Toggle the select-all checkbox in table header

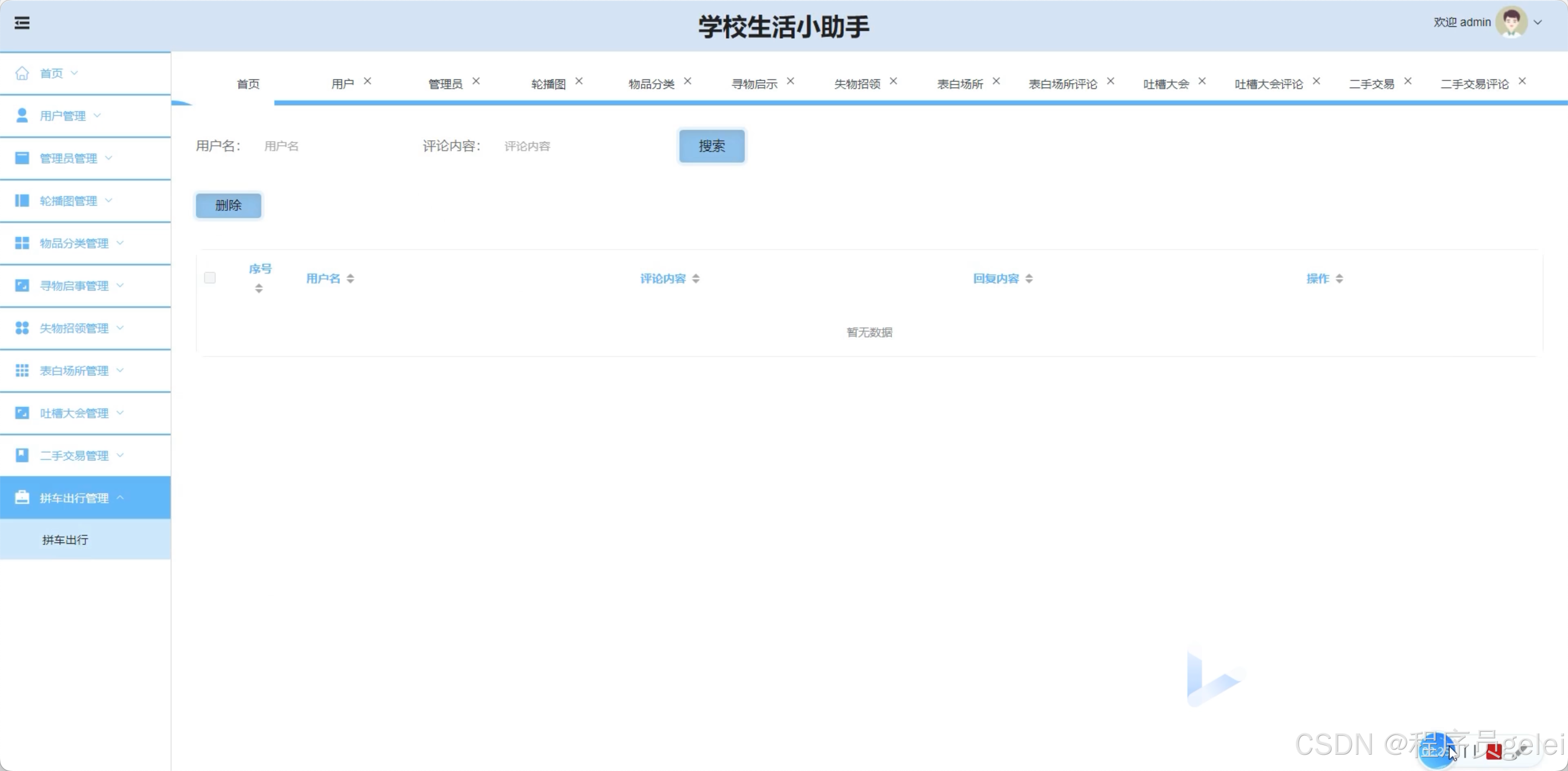click(x=210, y=278)
